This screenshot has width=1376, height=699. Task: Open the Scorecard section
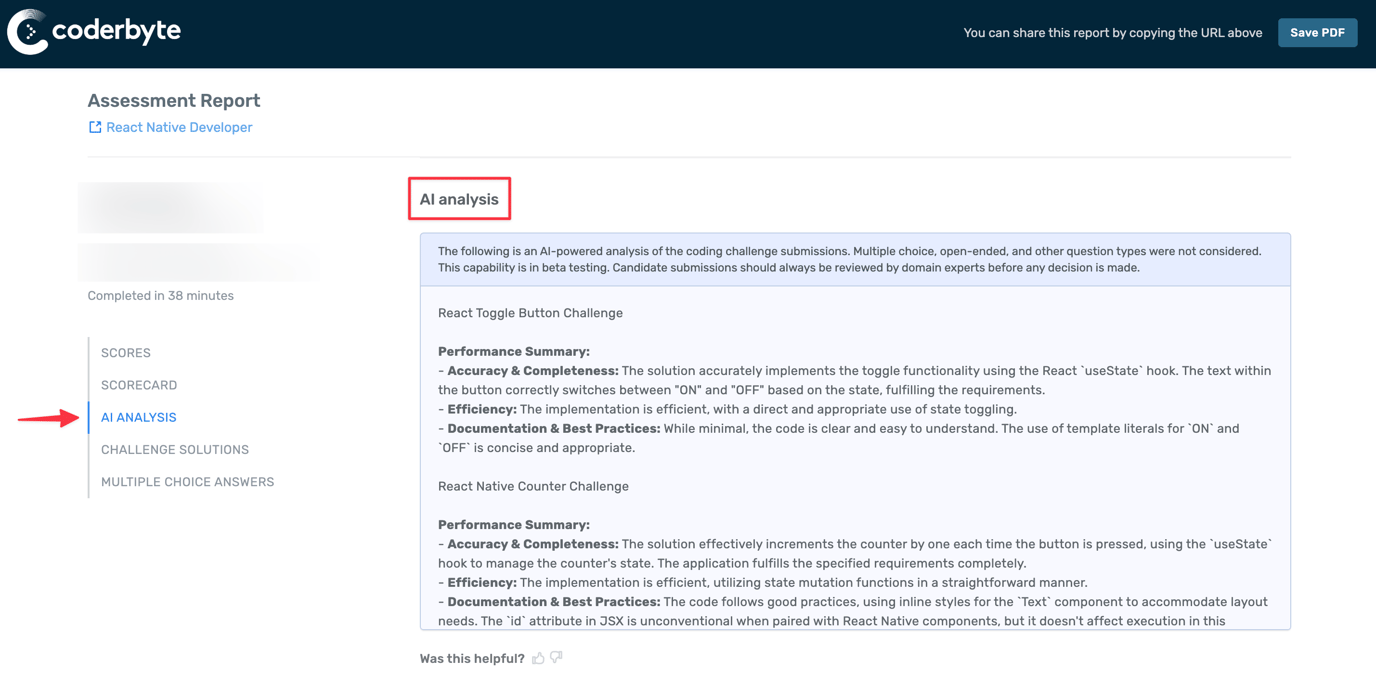[x=139, y=385]
